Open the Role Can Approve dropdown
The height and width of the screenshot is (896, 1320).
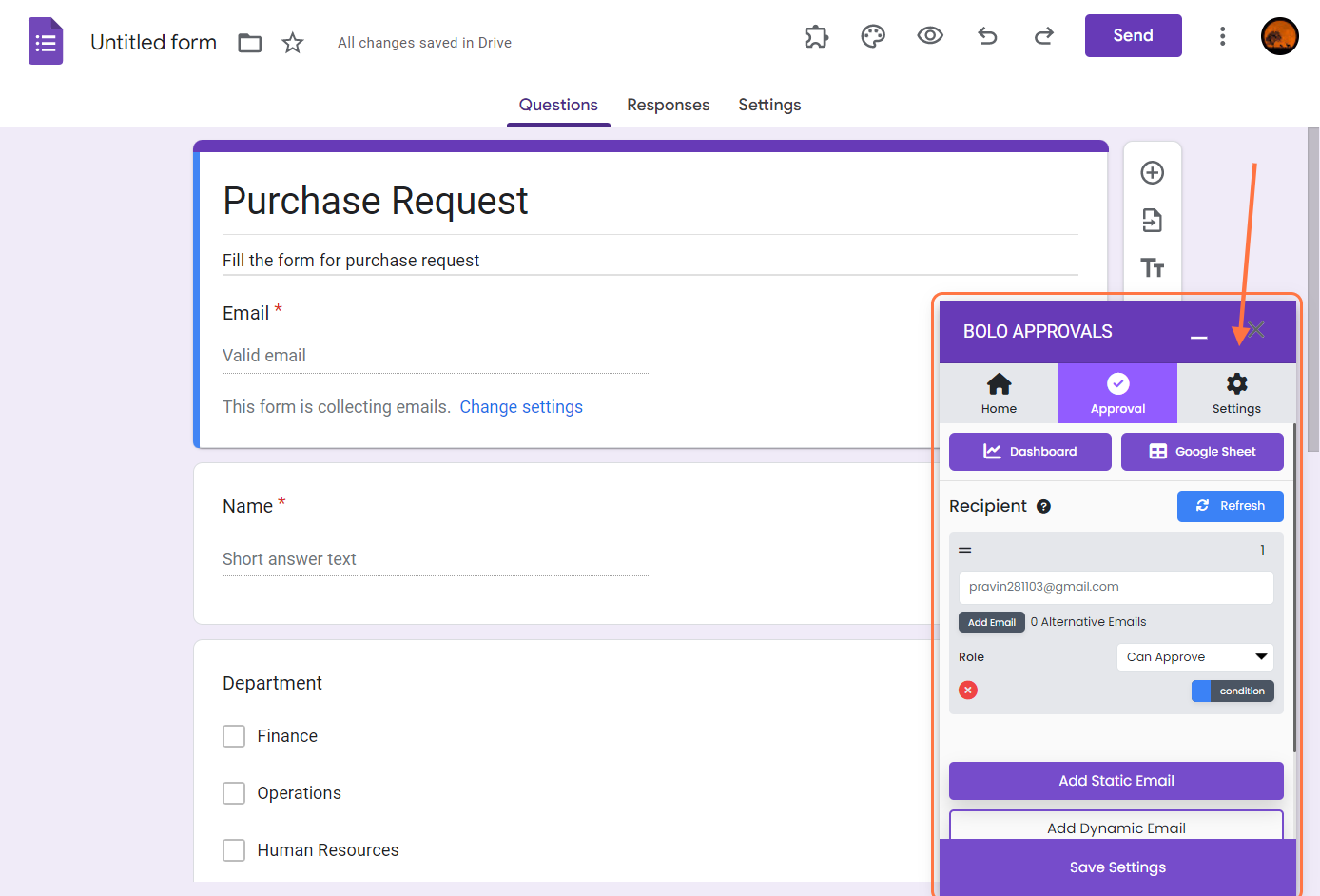1194,657
